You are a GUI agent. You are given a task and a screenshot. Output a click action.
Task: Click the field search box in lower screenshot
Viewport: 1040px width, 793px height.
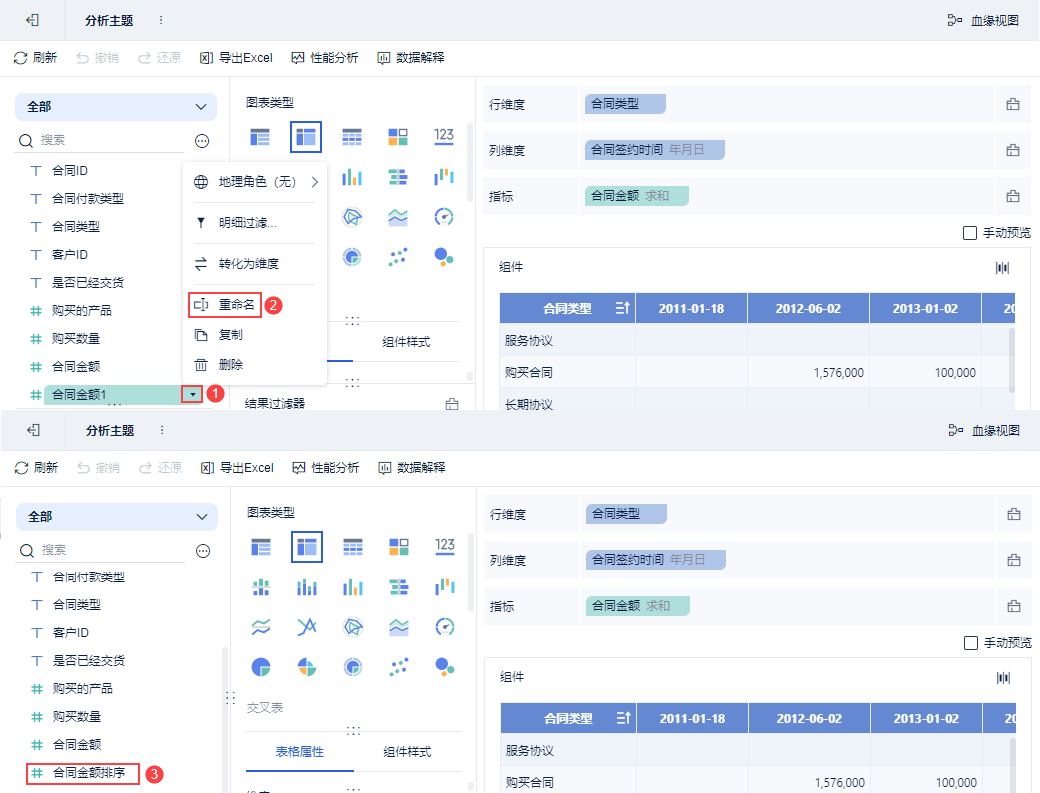tap(101, 550)
